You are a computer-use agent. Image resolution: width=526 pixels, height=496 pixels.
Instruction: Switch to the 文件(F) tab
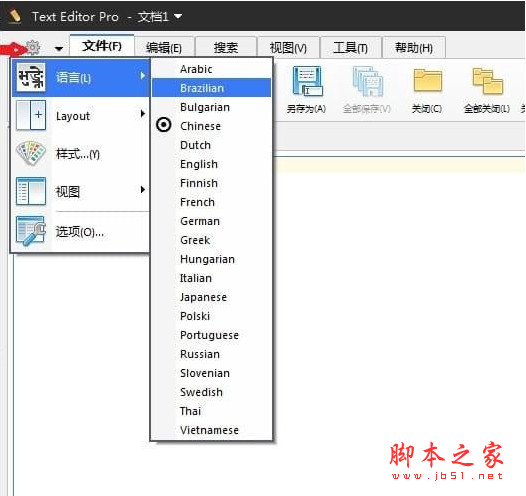click(x=102, y=46)
